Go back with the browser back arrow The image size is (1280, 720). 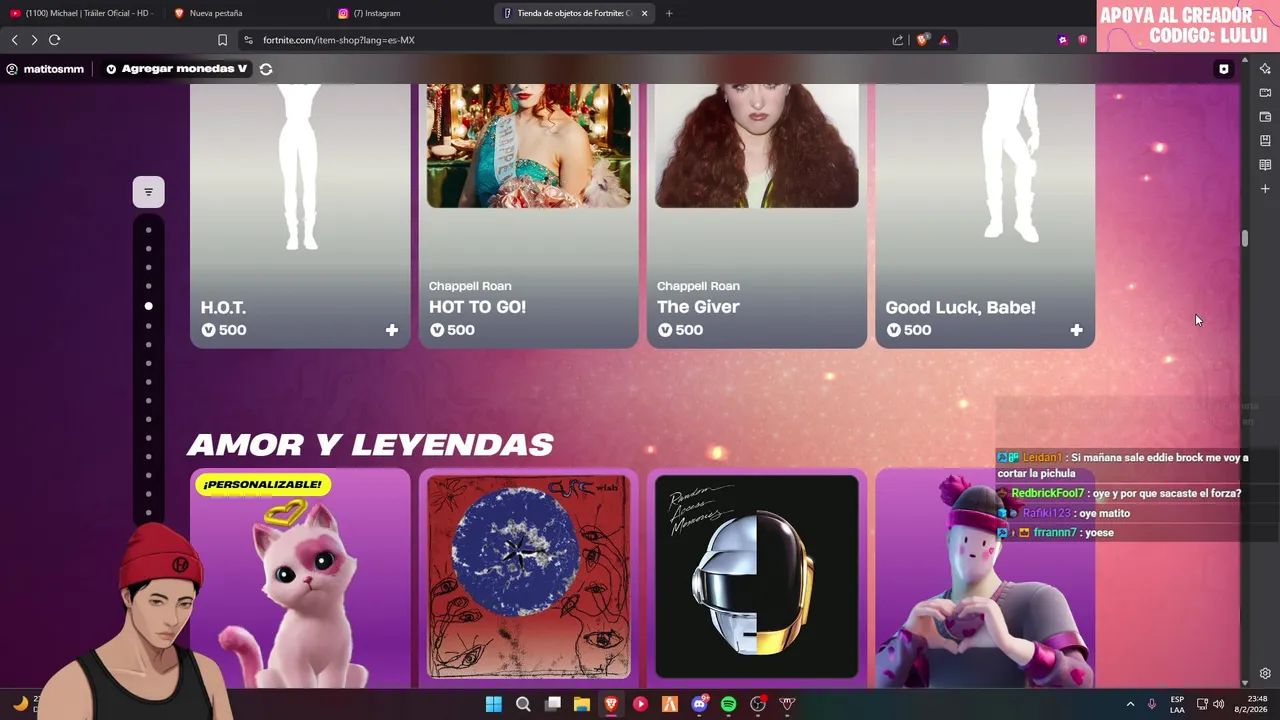pos(14,40)
